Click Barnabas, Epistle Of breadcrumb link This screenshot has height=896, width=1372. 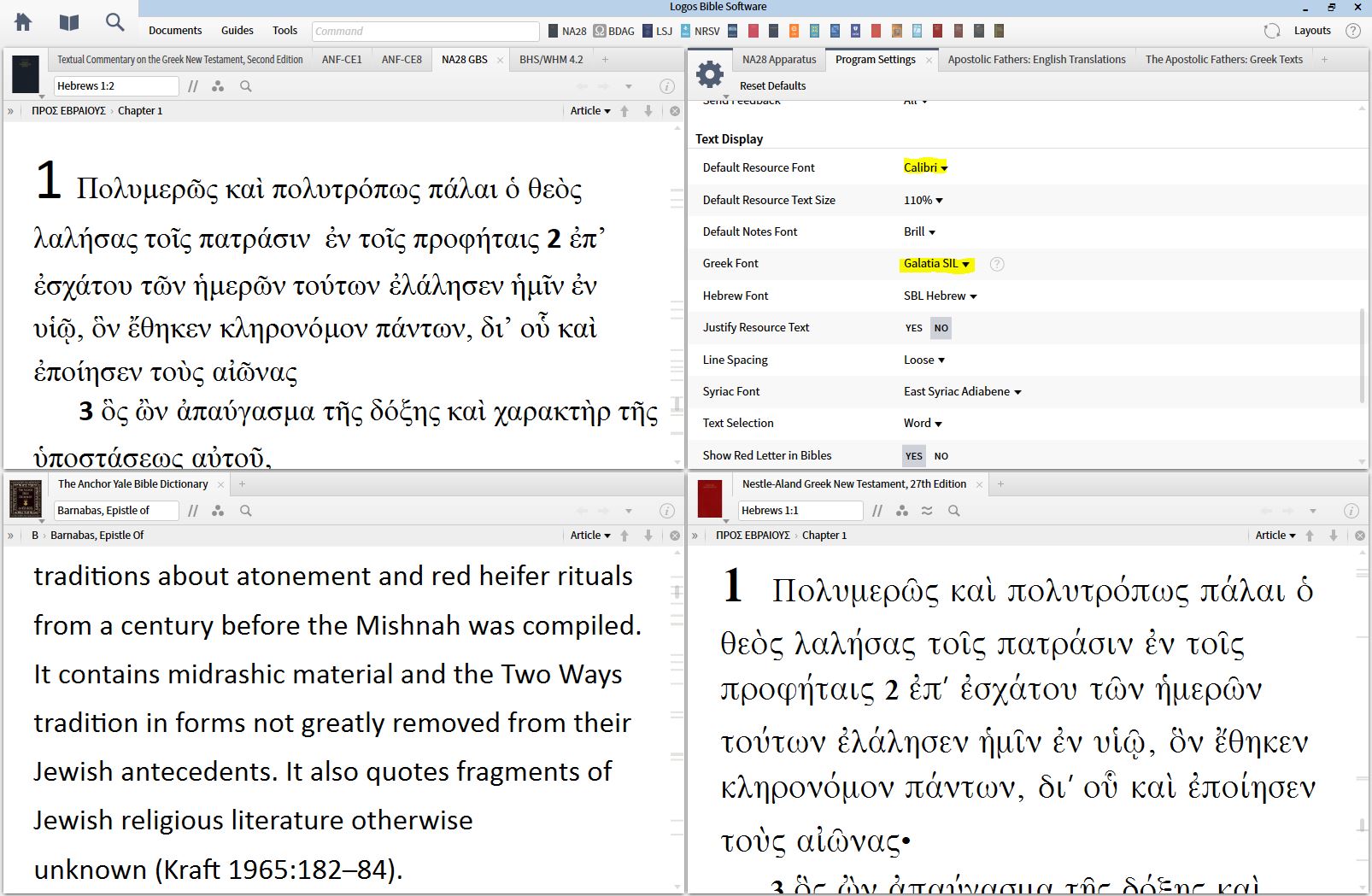coord(97,536)
